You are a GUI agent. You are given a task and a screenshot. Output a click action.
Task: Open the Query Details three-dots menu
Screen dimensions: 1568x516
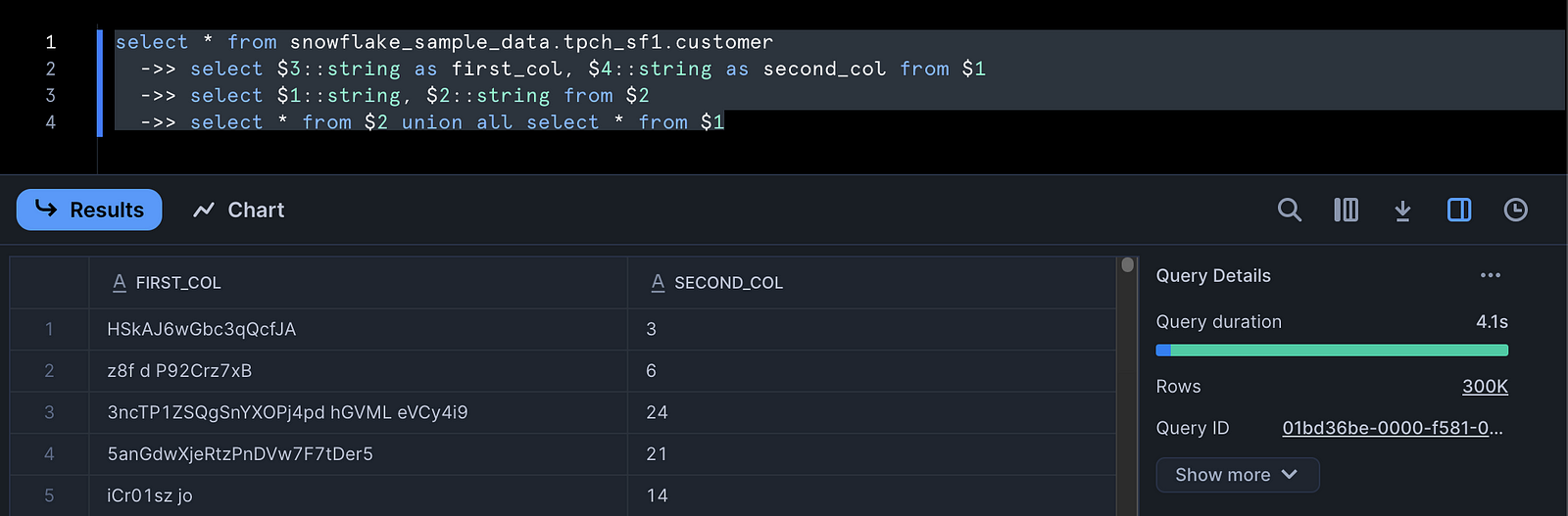pos(1491,275)
